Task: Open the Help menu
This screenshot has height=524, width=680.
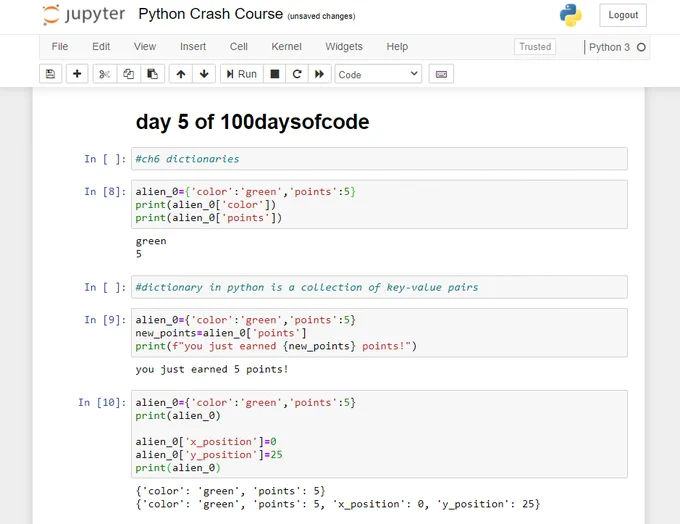Action: (x=397, y=47)
